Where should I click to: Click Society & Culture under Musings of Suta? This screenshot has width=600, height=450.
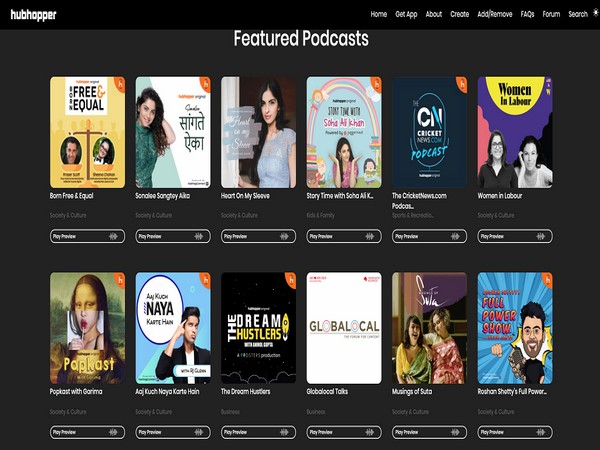tap(410, 412)
